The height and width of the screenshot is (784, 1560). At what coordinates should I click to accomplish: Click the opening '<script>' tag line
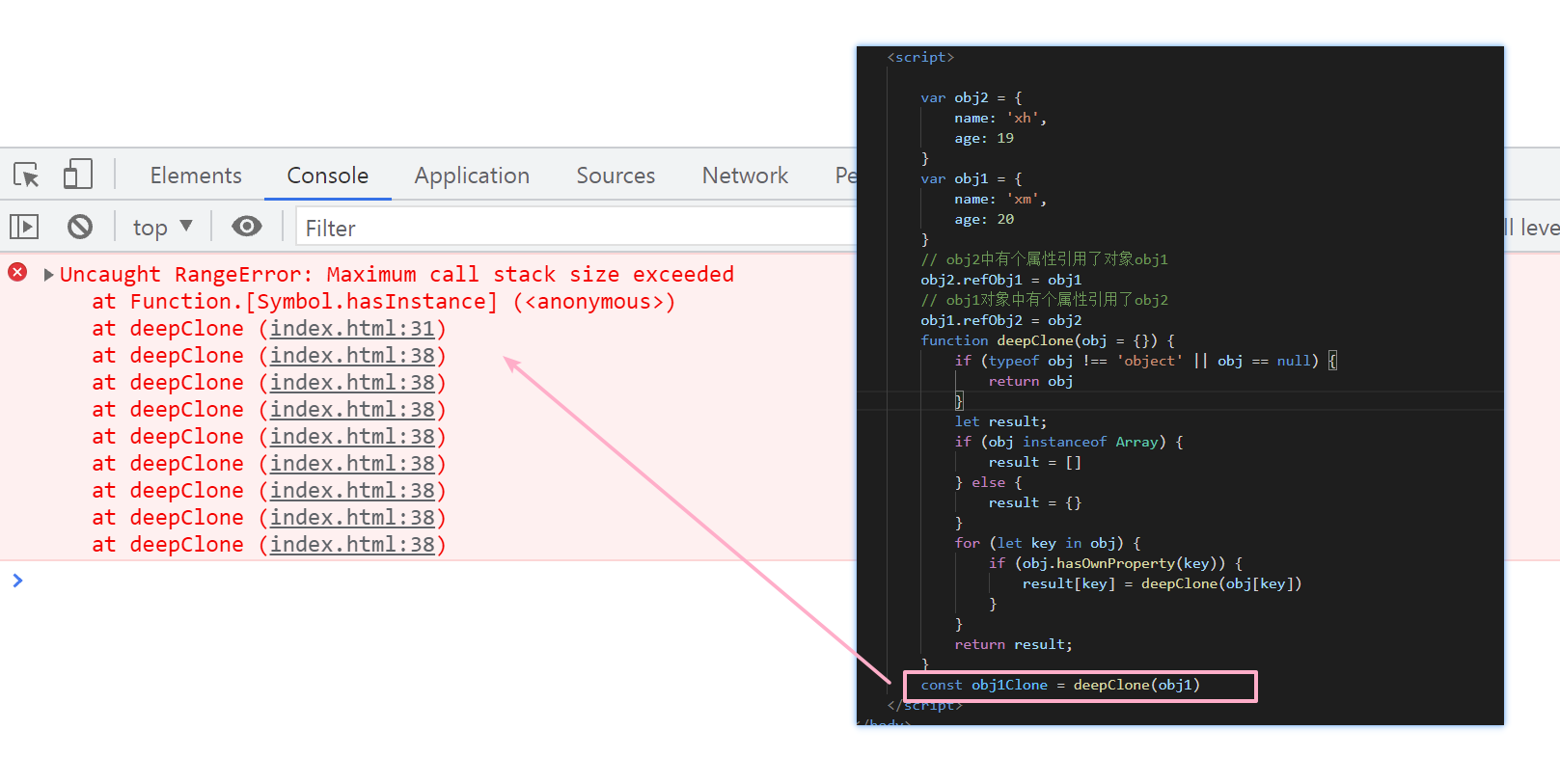click(x=920, y=57)
